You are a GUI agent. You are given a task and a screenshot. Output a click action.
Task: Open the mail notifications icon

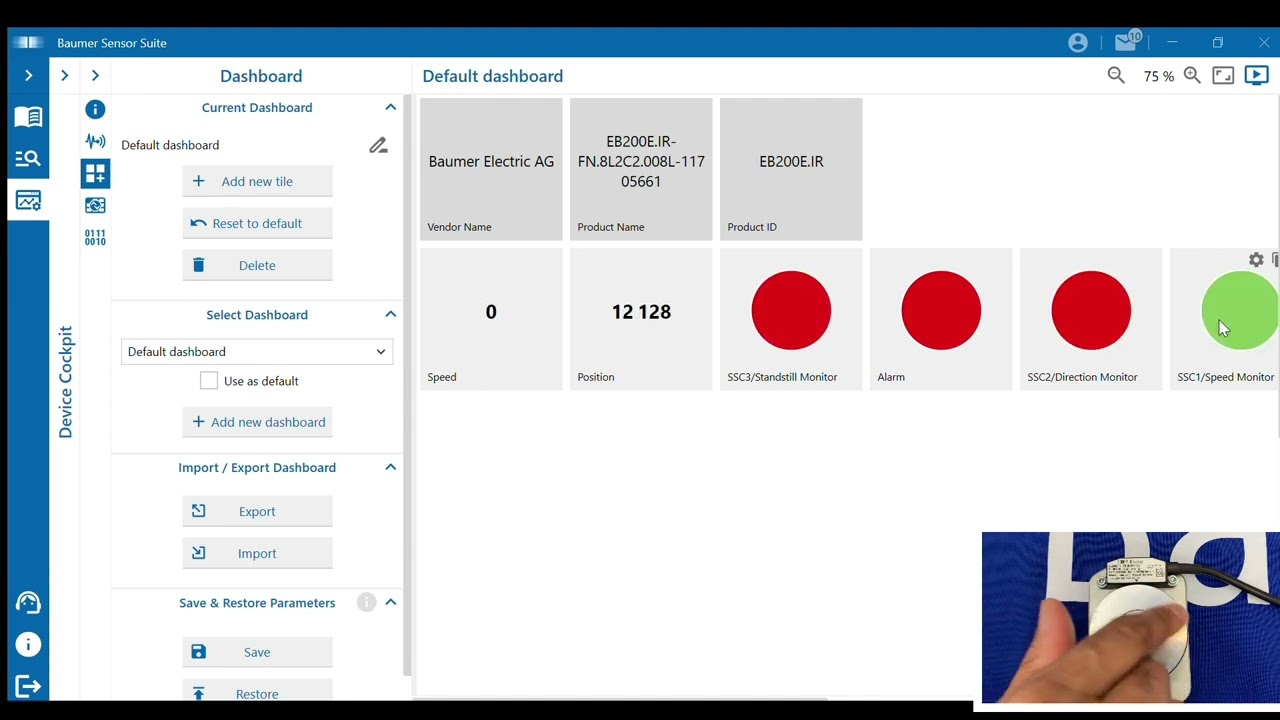1127,42
